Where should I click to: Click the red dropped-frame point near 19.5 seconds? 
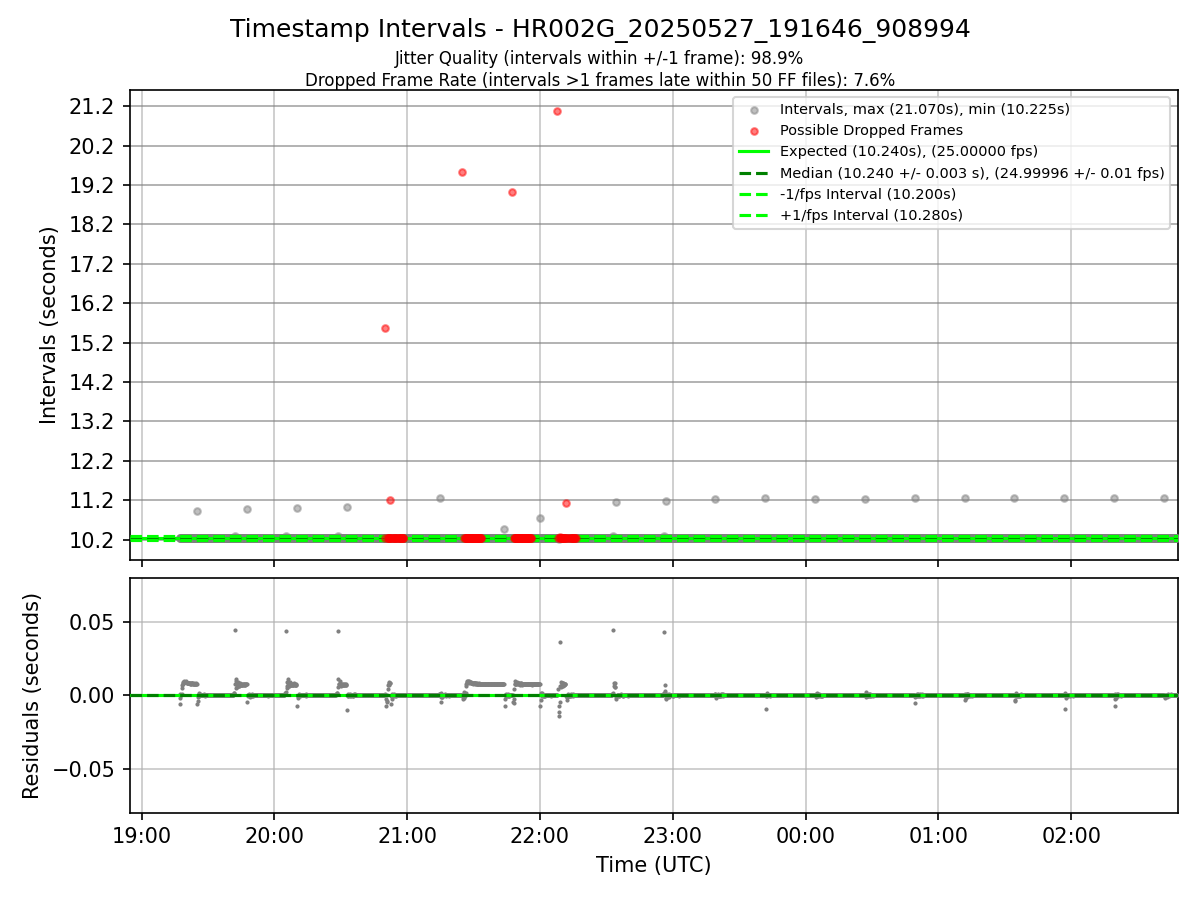click(462, 172)
